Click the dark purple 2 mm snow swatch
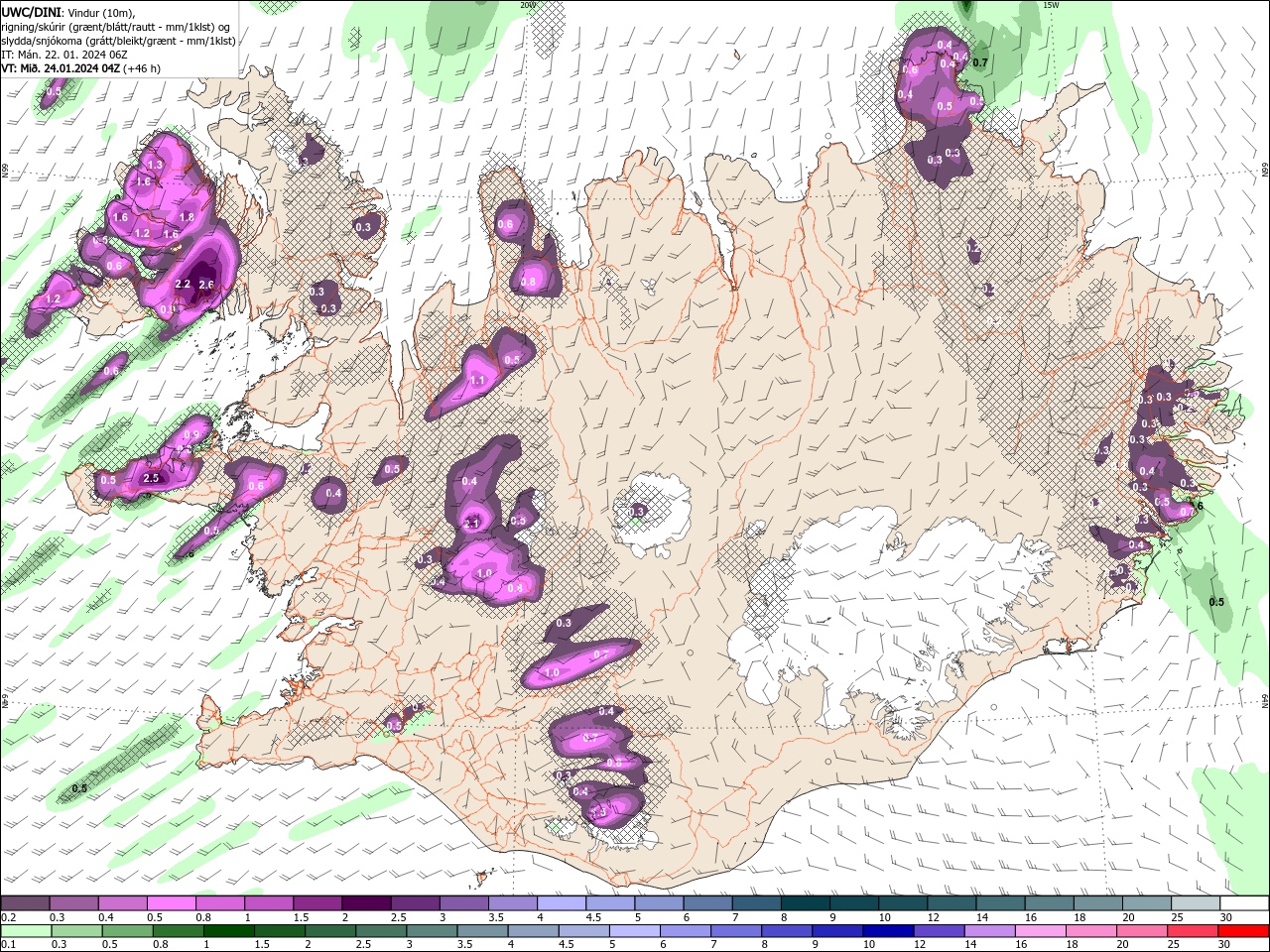Viewport: 1270px width, 952px height. 365,903
